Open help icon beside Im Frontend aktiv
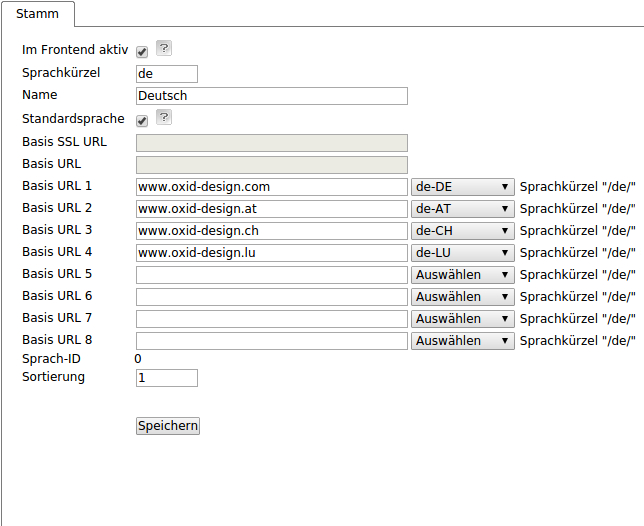This screenshot has height=526, width=644. (164, 48)
